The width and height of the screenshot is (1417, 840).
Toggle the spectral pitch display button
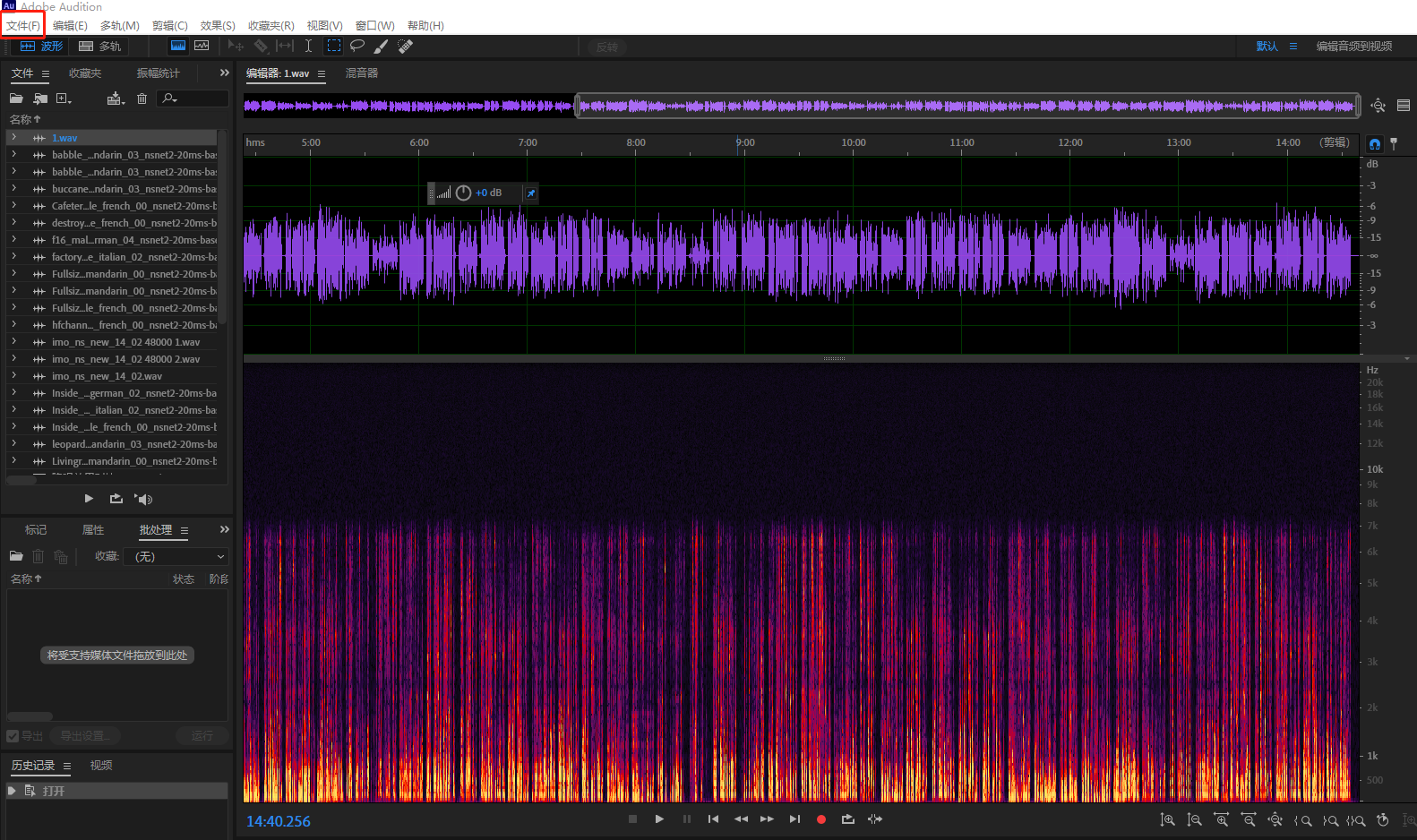202,46
